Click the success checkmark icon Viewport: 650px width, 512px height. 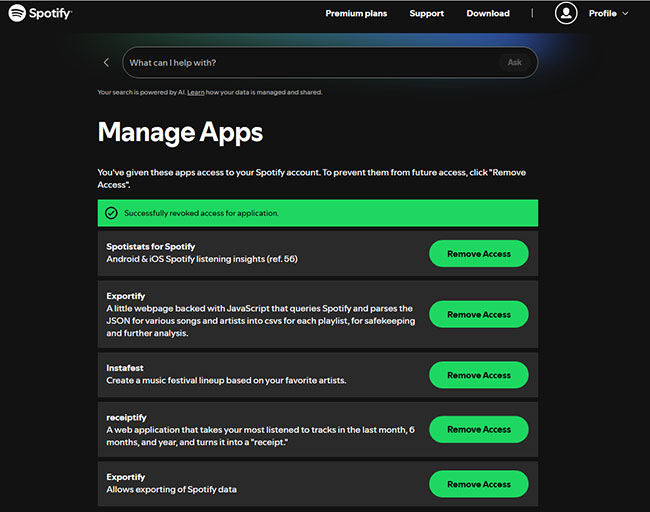[111, 213]
